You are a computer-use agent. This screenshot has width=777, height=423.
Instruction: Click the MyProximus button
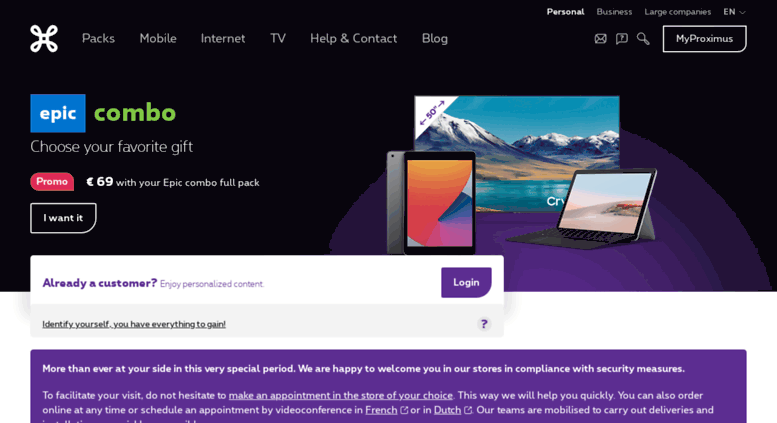point(704,39)
